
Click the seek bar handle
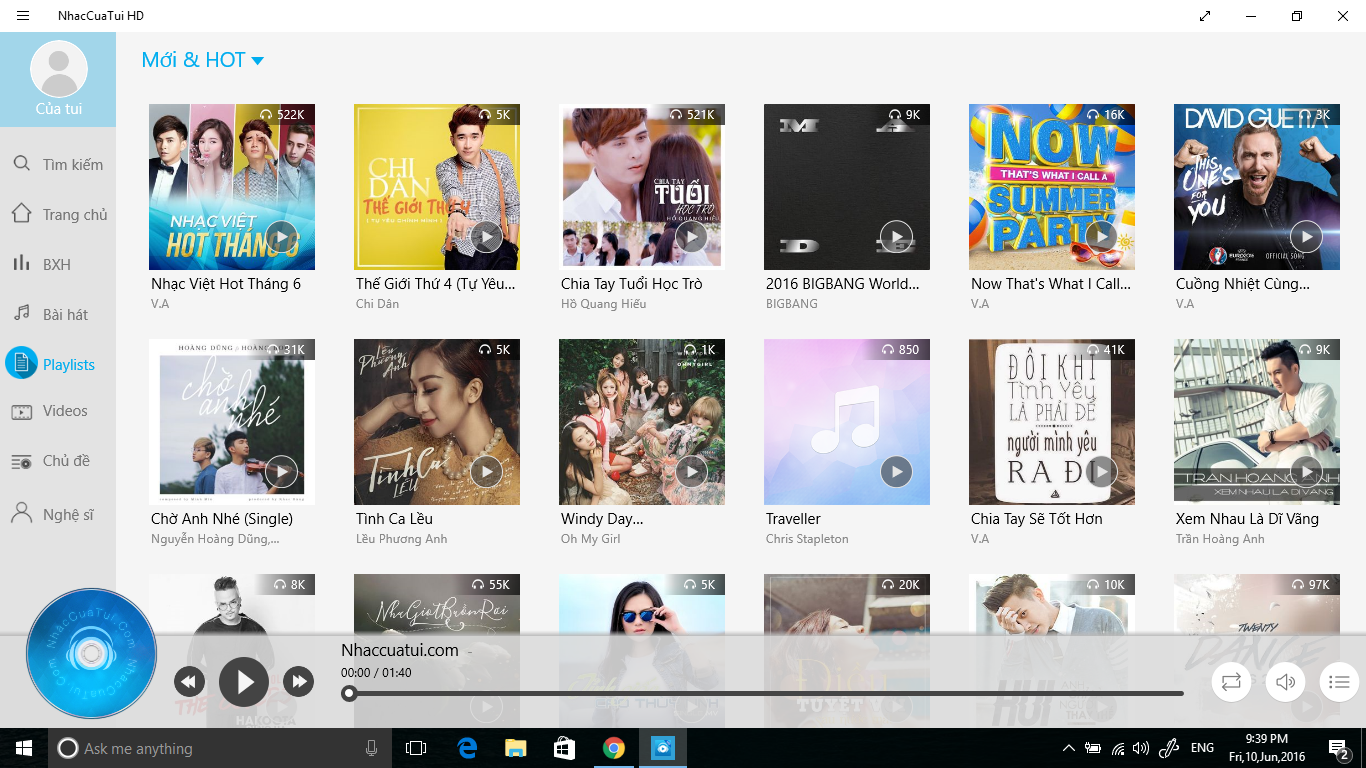(349, 693)
